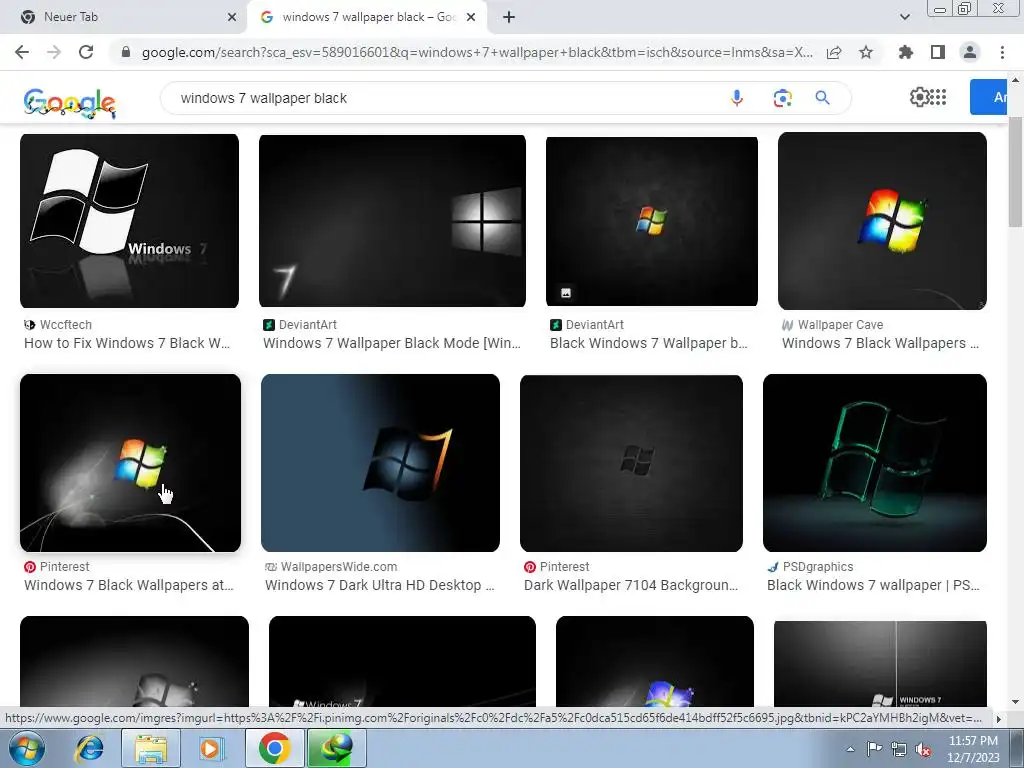Screen dimensions: 1024x768
Task: Click the Wccftech source label
Action: [x=65, y=325]
